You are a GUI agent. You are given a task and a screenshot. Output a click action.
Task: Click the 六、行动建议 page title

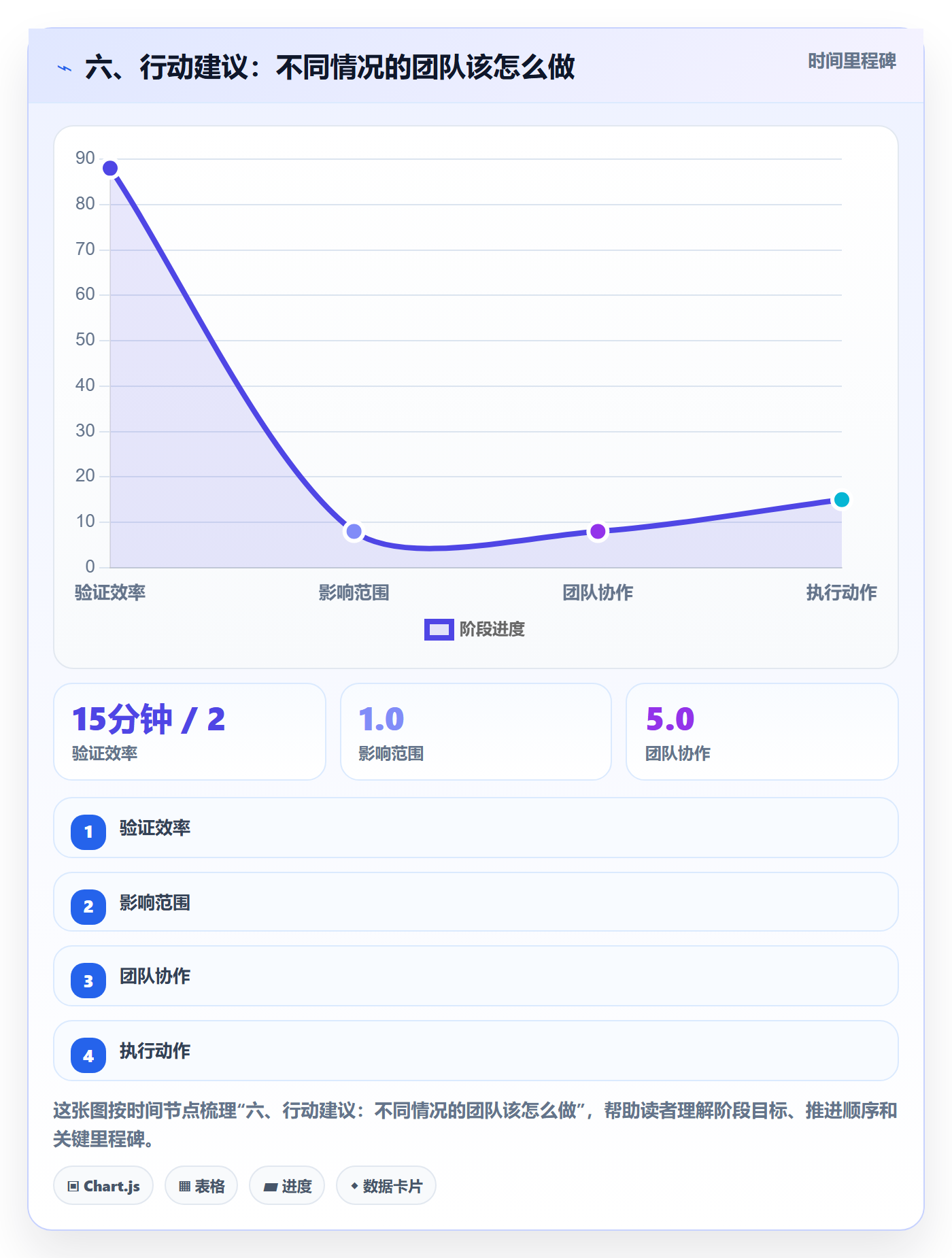pos(330,67)
